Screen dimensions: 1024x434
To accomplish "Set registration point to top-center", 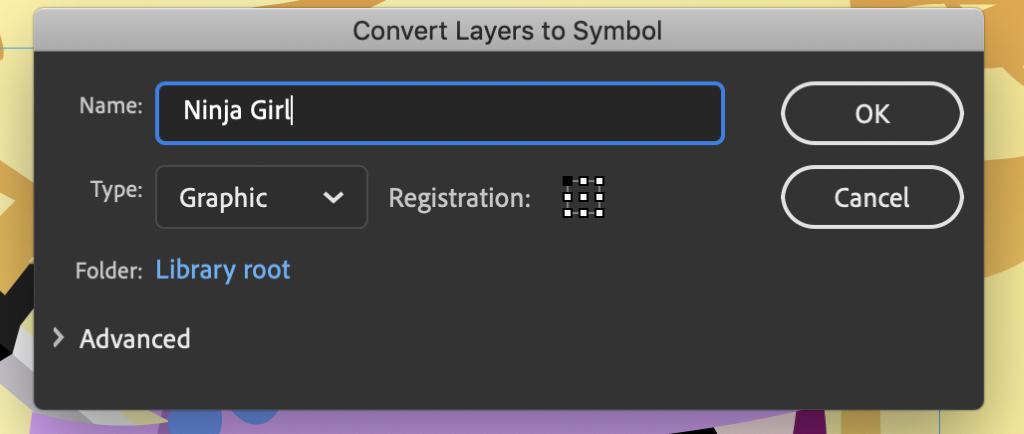I will click(583, 181).
